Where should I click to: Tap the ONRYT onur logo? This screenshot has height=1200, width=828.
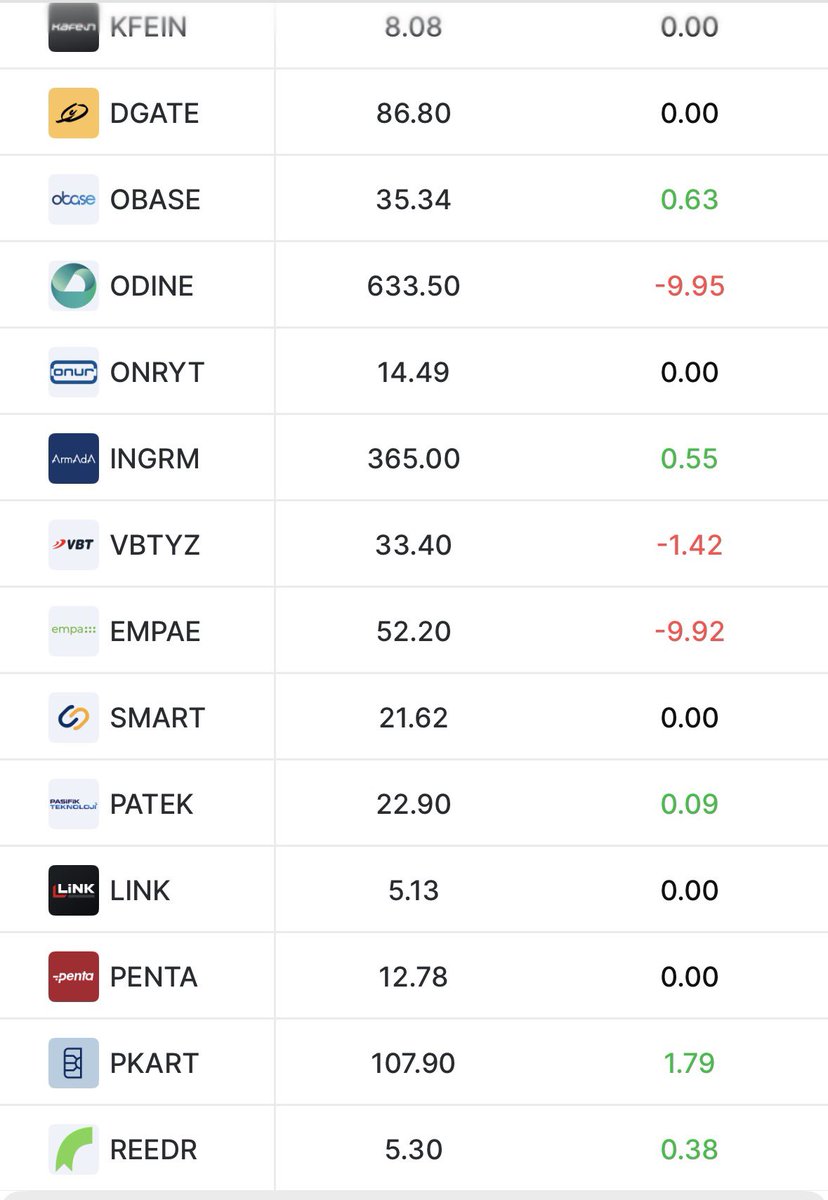tap(74, 372)
